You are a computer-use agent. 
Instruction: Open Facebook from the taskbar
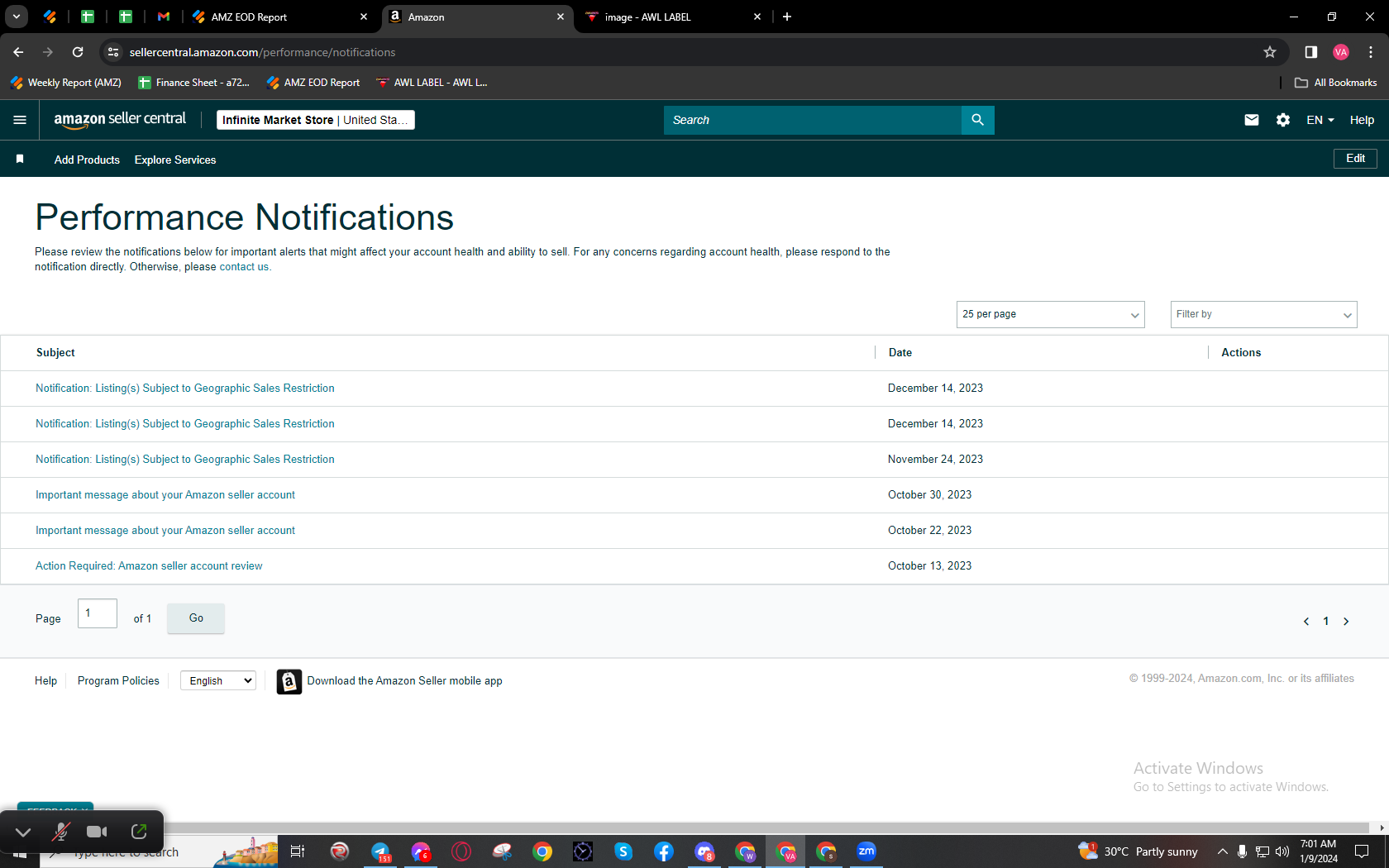pos(664,851)
